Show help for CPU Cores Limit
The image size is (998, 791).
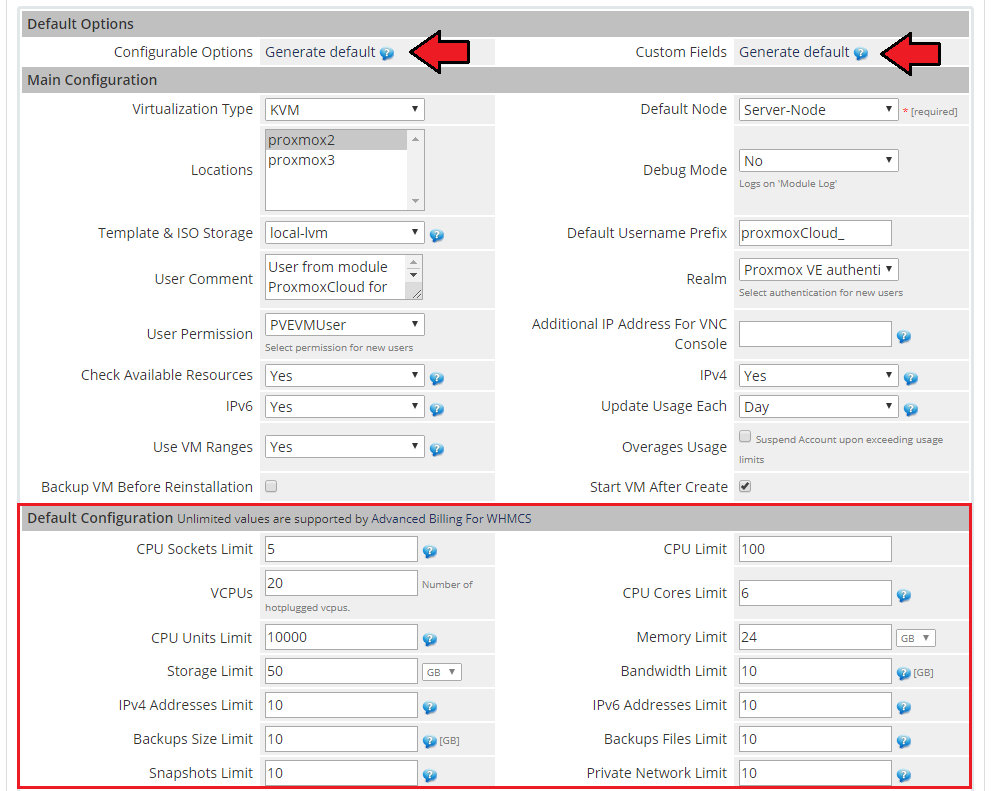pyautogui.click(x=904, y=596)
